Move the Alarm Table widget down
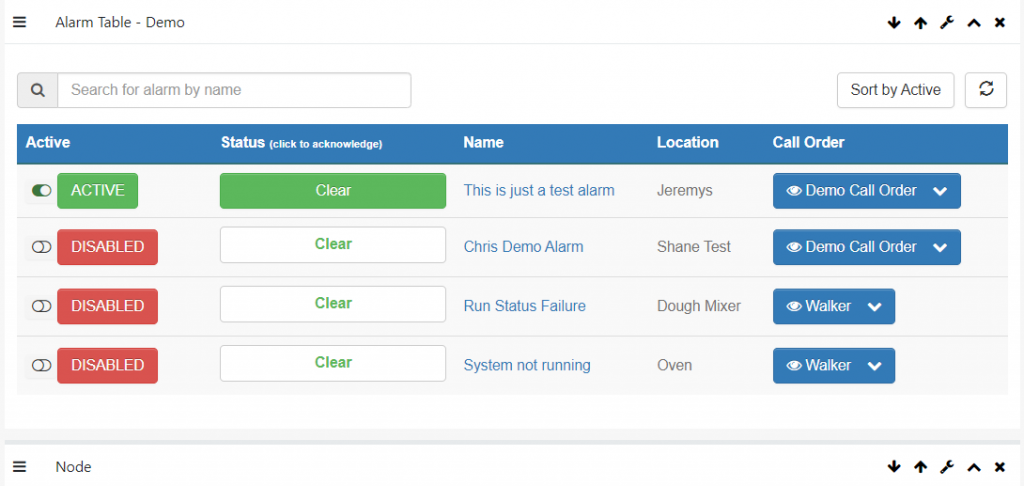Image resolution: width=1024 pixels, height=486 pixels. point(894,23)
